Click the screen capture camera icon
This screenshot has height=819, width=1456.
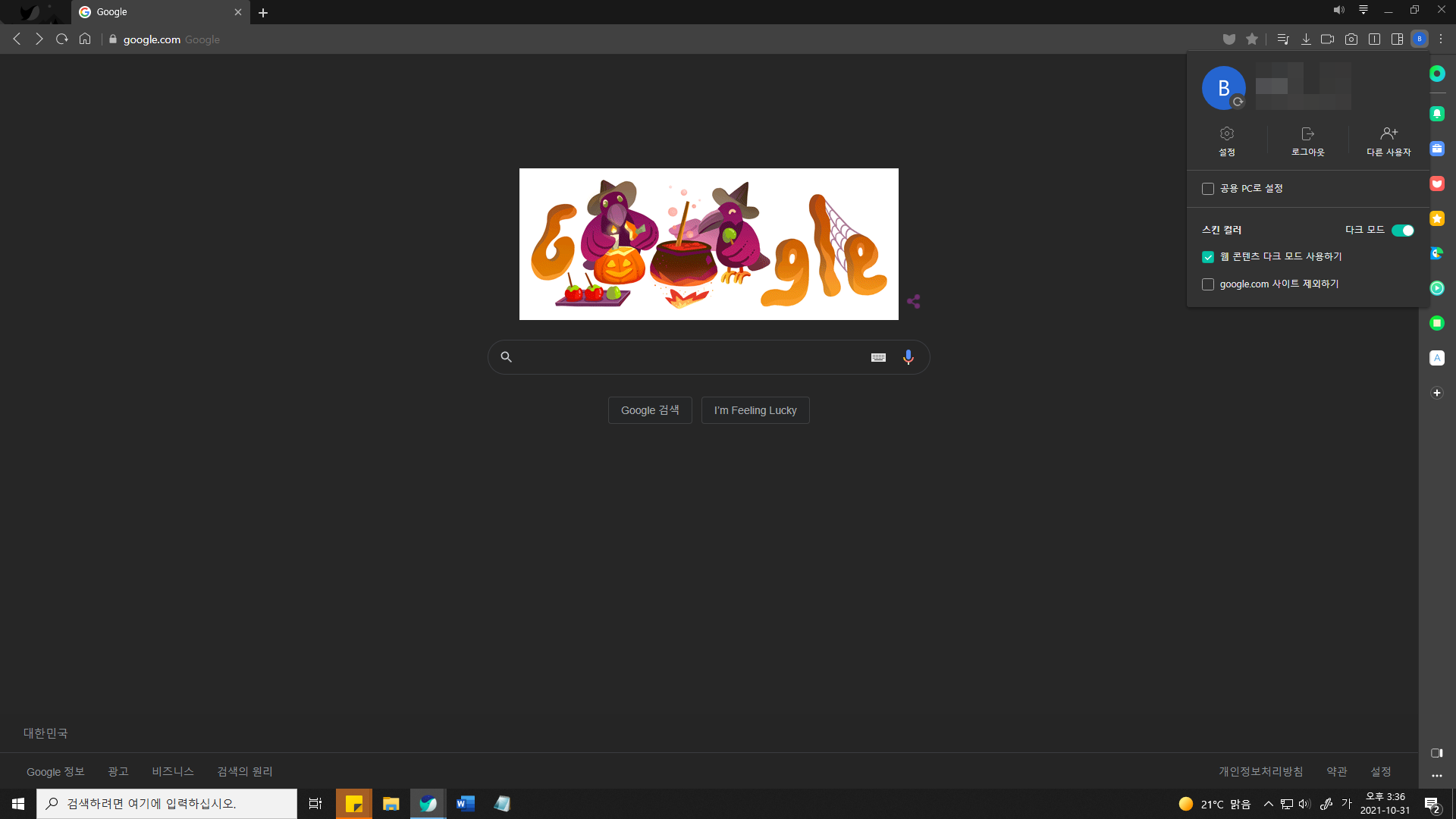[1351, 39]
